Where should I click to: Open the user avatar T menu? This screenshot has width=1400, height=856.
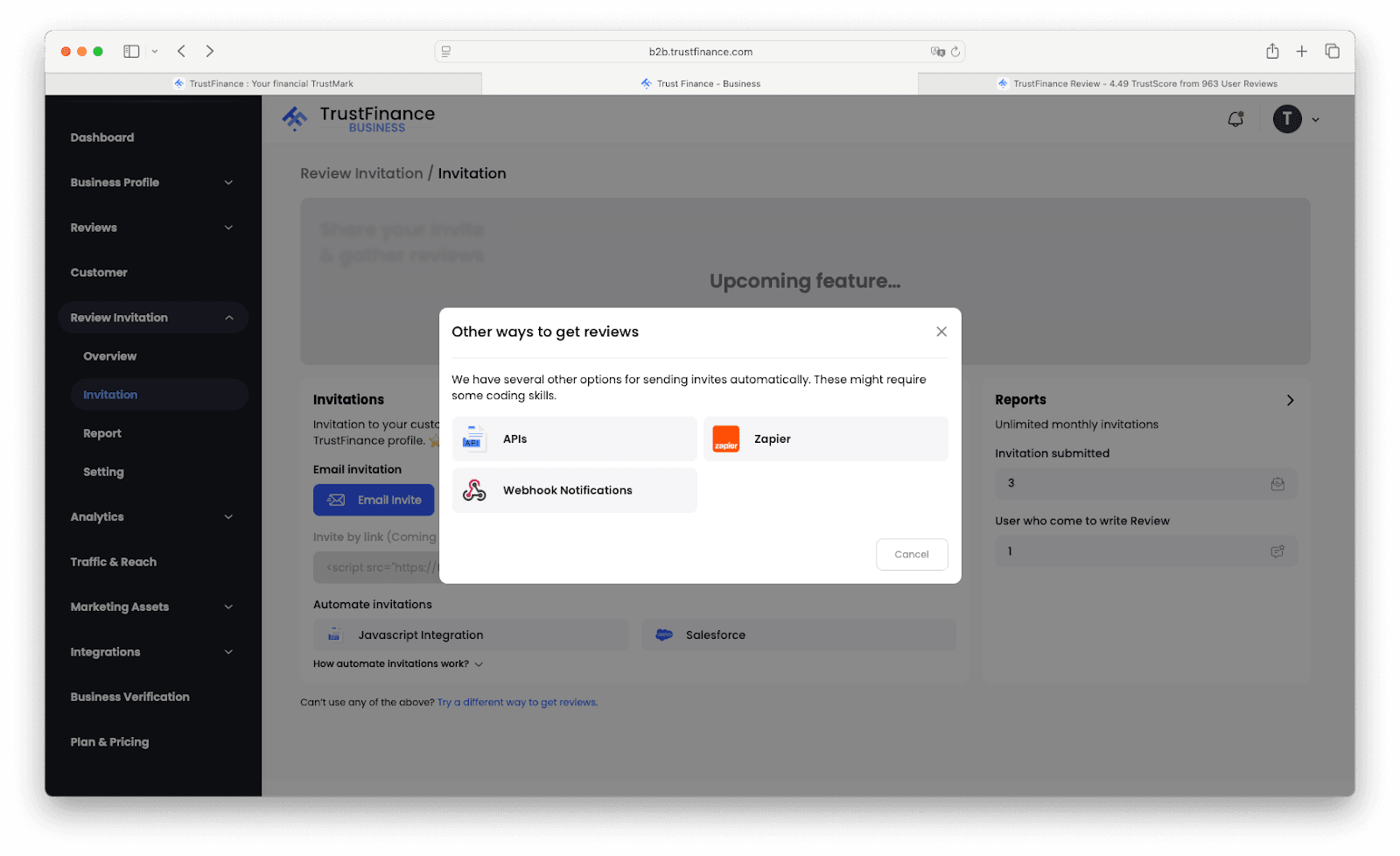pos(1287,119)
